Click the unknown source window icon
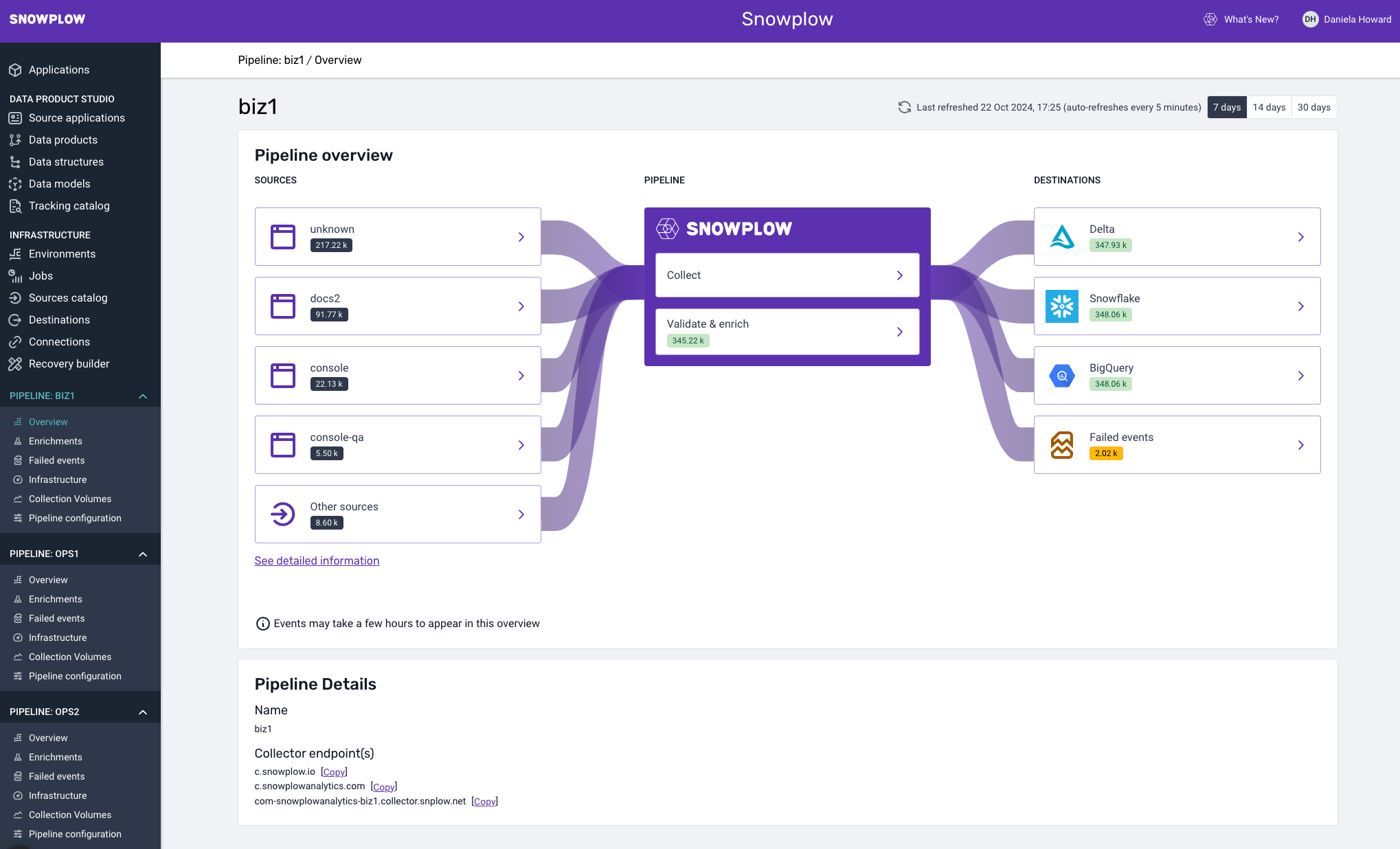The width and height of the screenshot is (1400, 849). coord(282,237)
